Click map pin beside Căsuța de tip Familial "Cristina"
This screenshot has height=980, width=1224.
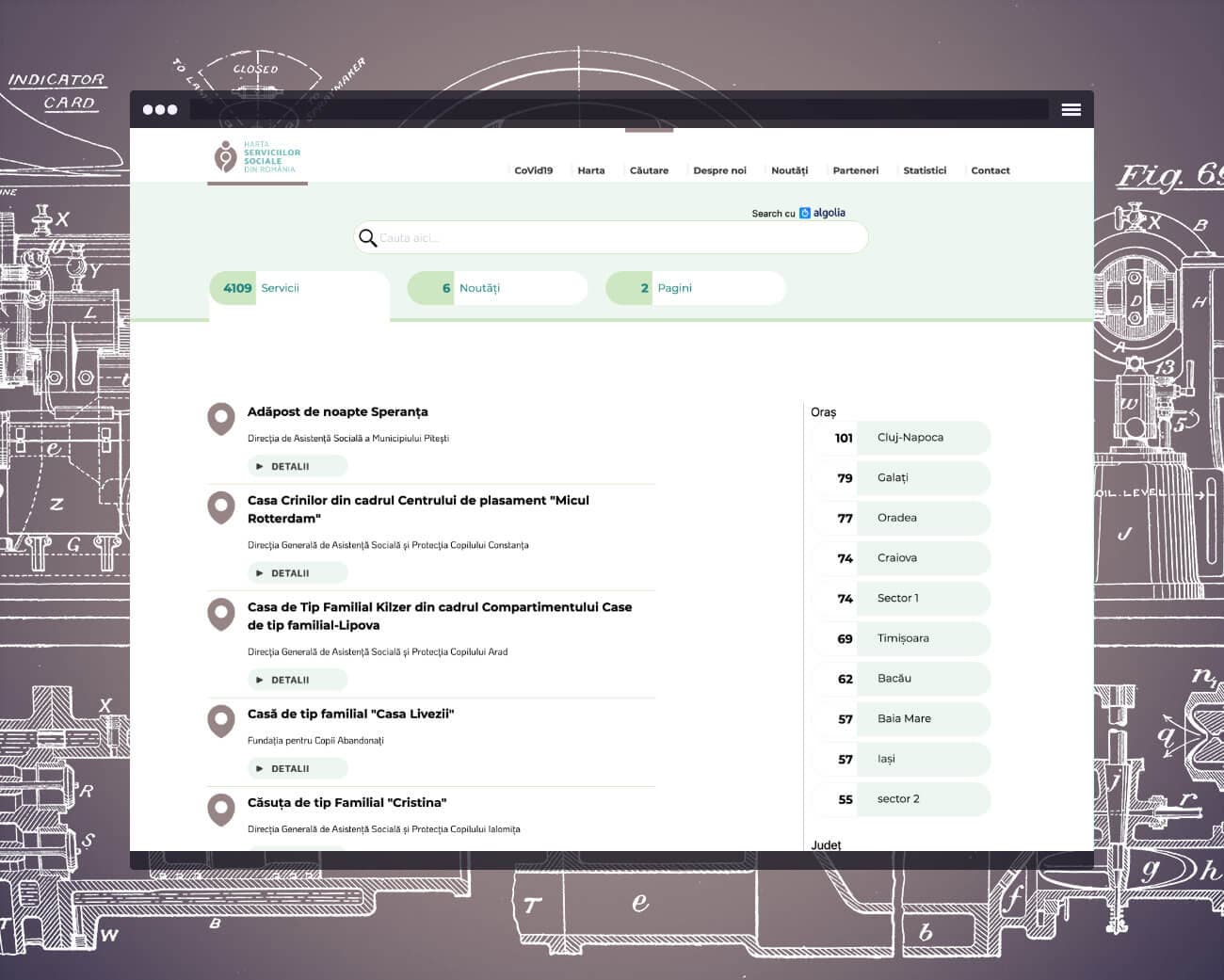pyautogui.click(x=221, y=810)
